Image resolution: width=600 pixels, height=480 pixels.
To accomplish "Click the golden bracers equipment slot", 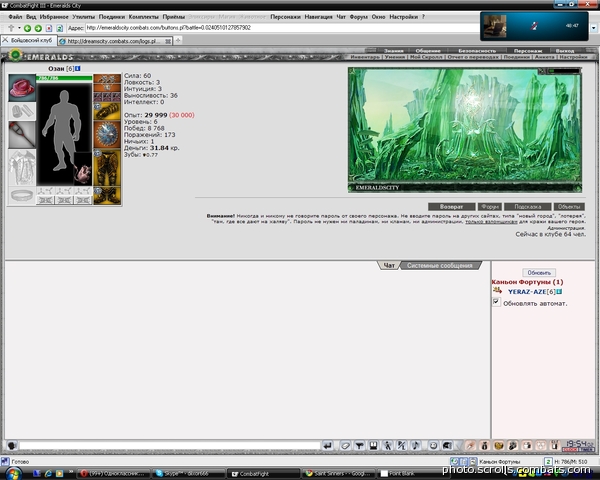I will click(x=107, y=111).
